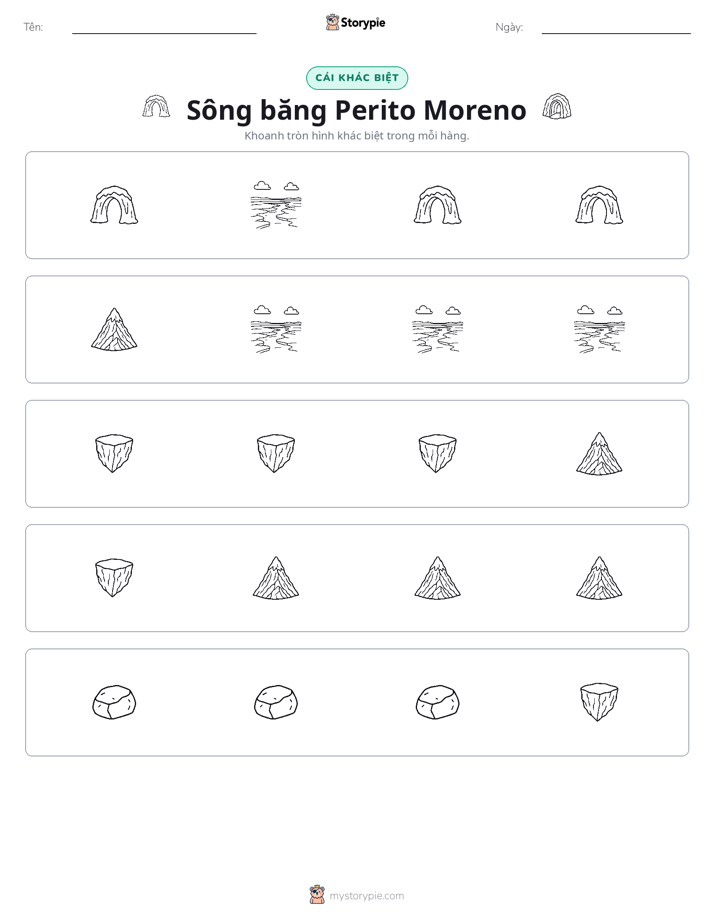Select the ice chunk in row four
The width and height of the screenshot is (714, 924).
point(114,578)
